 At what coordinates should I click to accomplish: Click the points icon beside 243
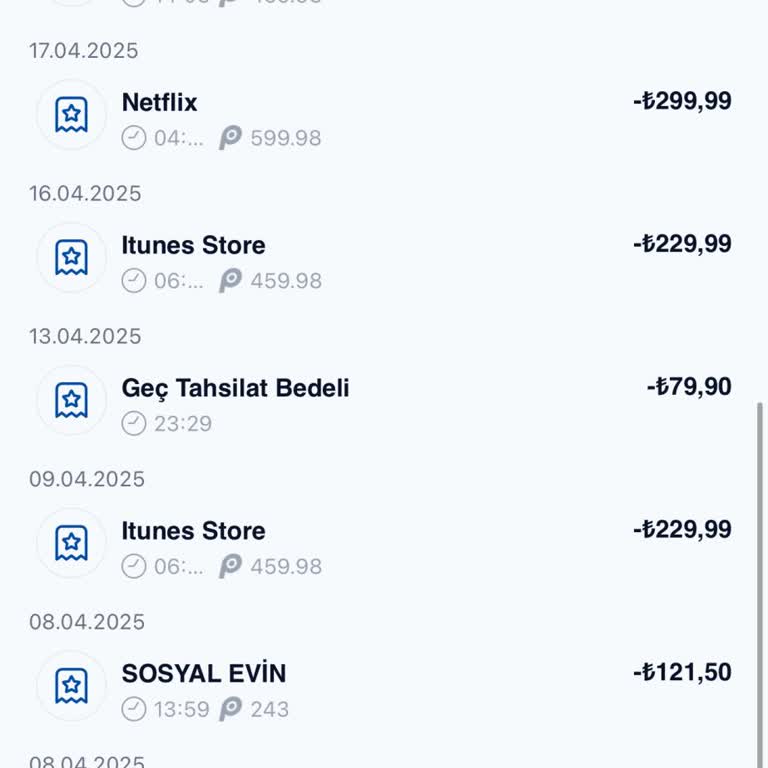coord(231,710)
